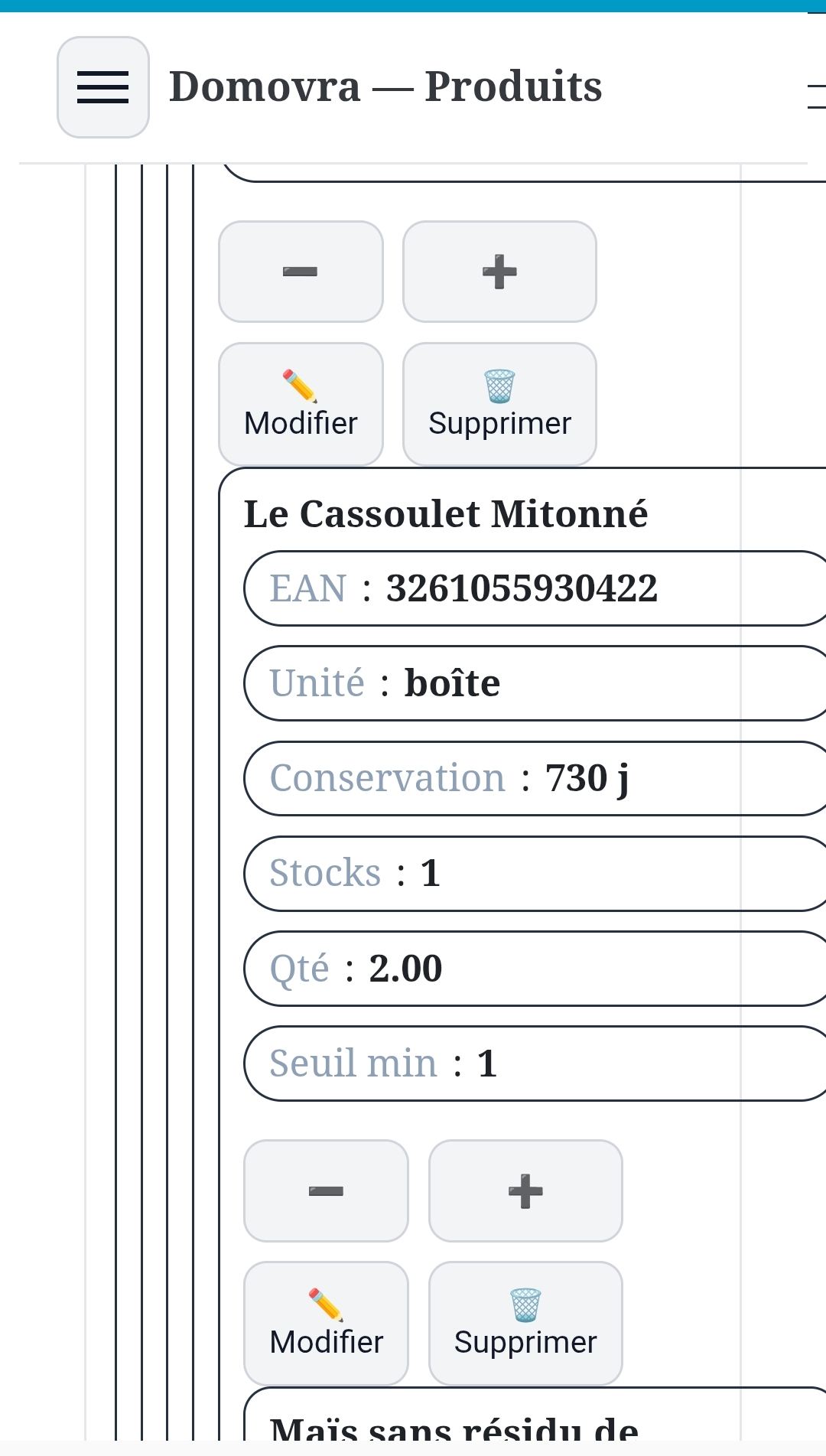826x1456 pixels.
Task: Click Modifier above the Le Cassoulet Mitonné title
Action: pos(301,404)
